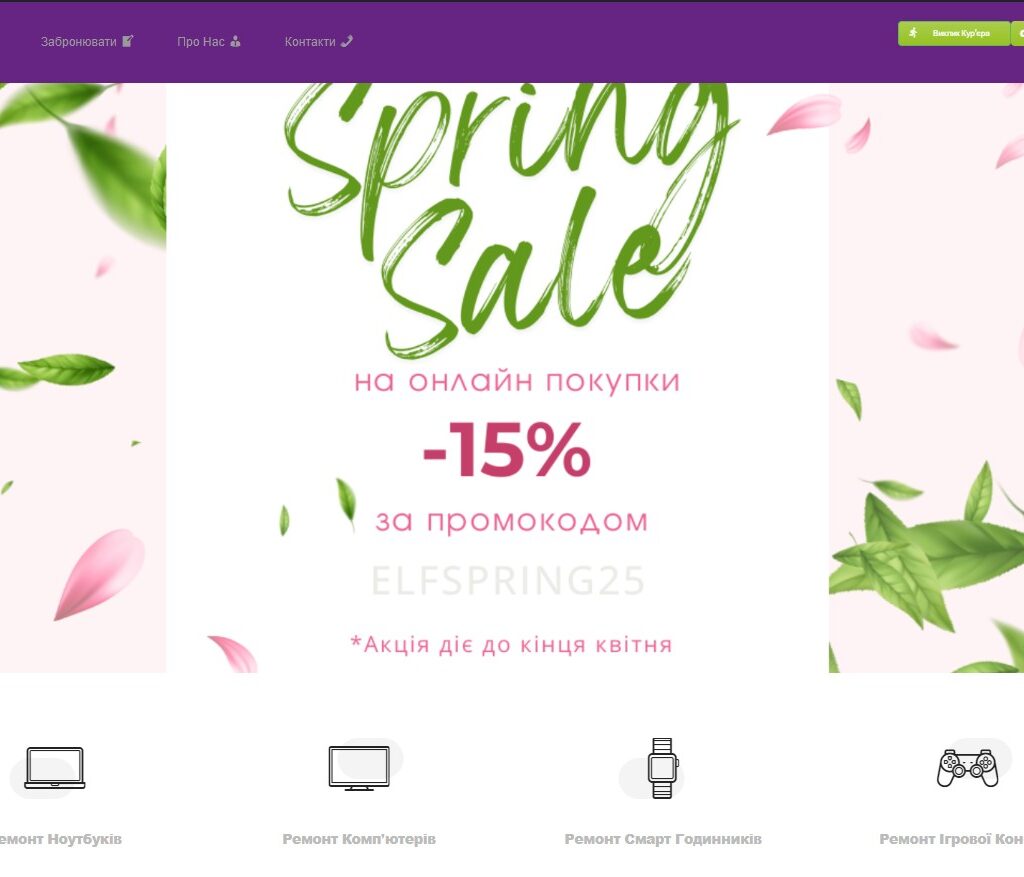Viewport: 1024px width, 877px height.
Task: Open the Ремонт Ноутбуків link
Action: point(61,838)
